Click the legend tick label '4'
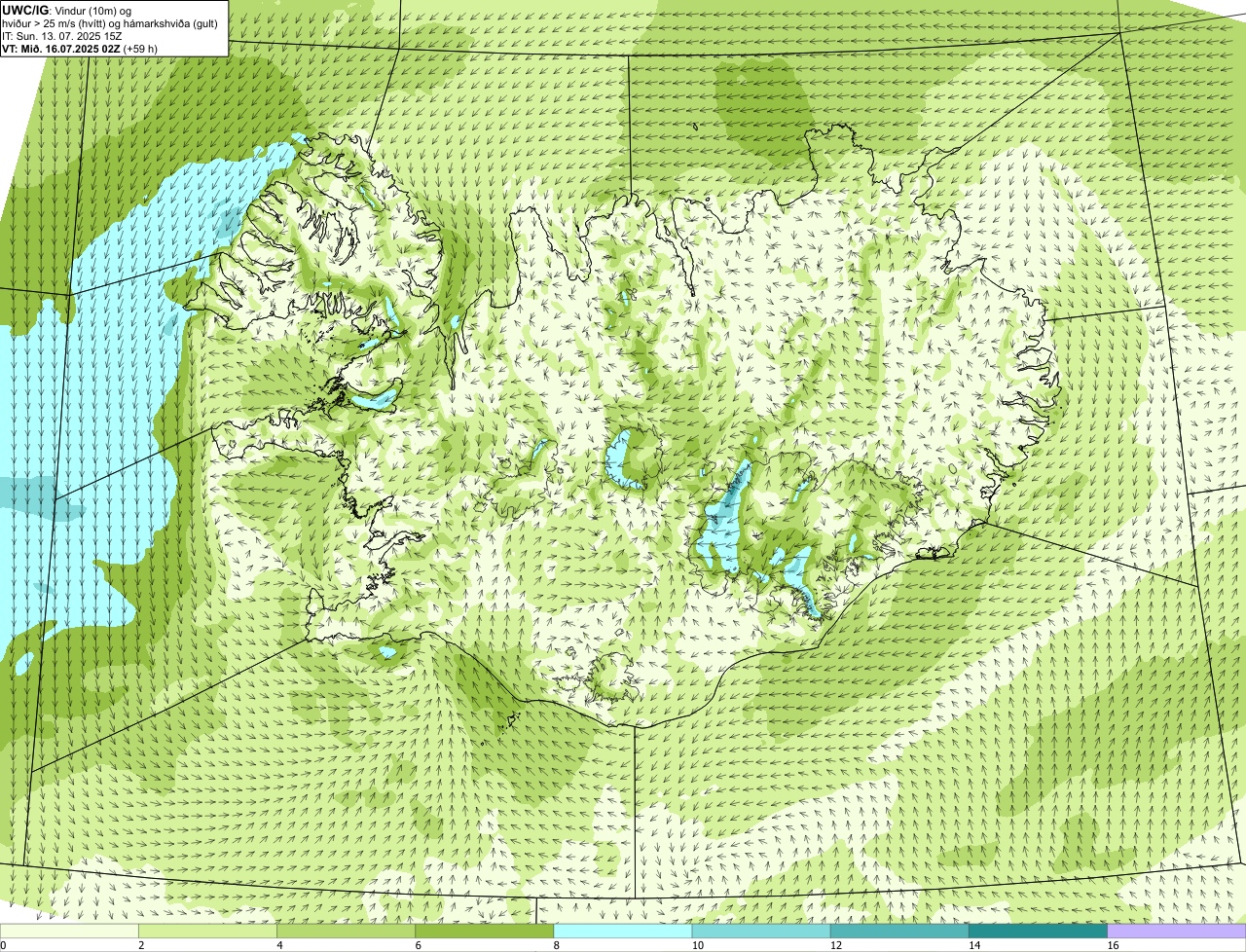Screen dimensions: 1246x952 [x=279, y=945]
